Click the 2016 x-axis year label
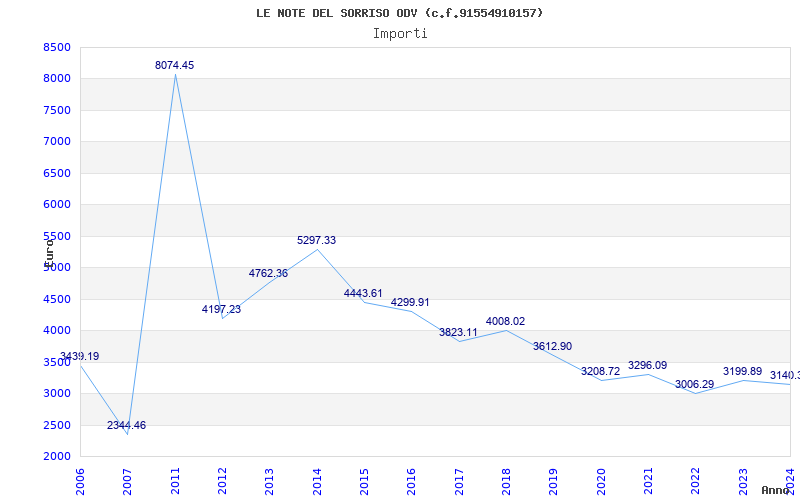 (412, 482)
